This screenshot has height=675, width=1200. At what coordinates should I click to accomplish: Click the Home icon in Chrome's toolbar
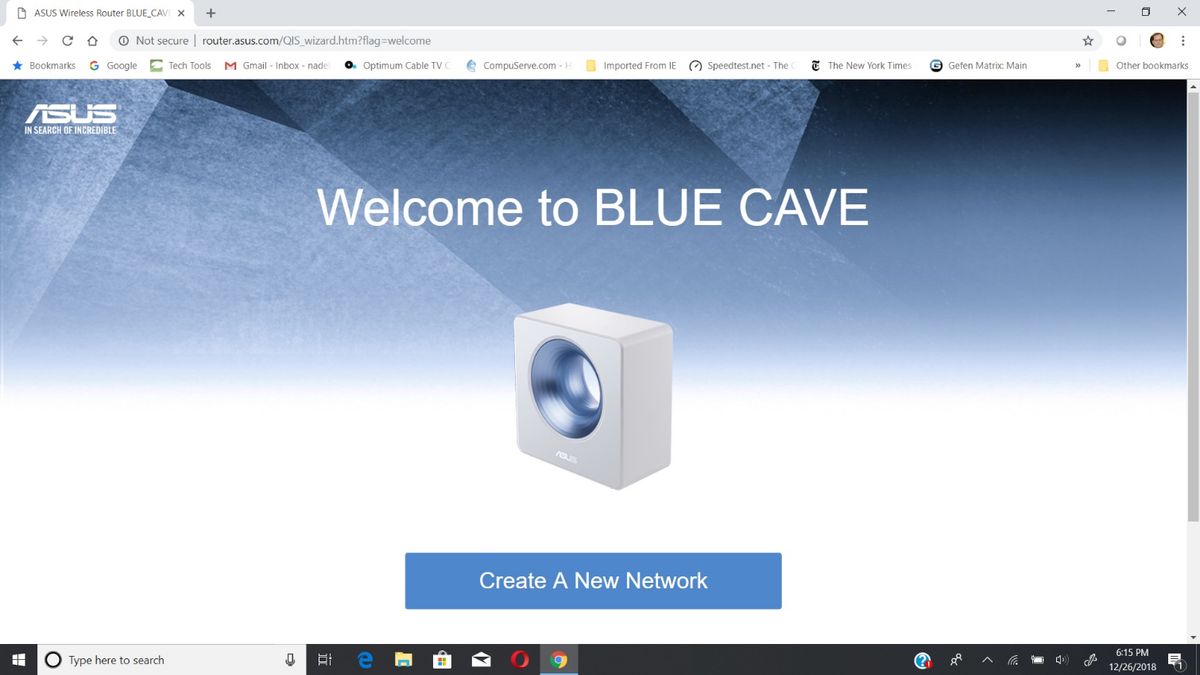coord(91,40)
